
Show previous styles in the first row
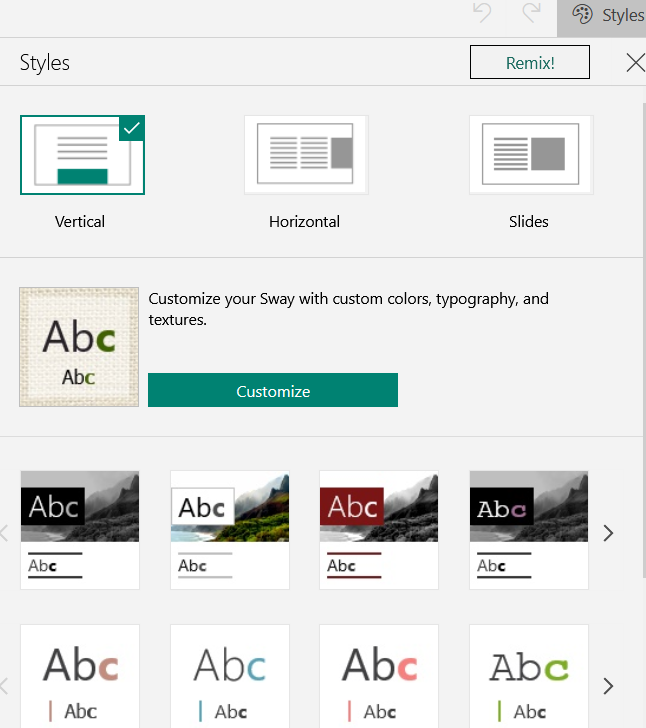(x=5, y=534)
